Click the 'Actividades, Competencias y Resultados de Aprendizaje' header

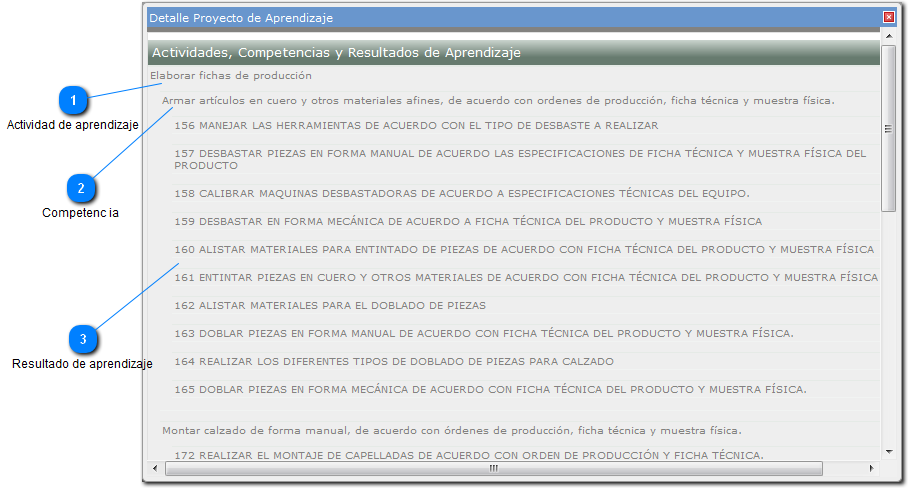click(514, 53)
